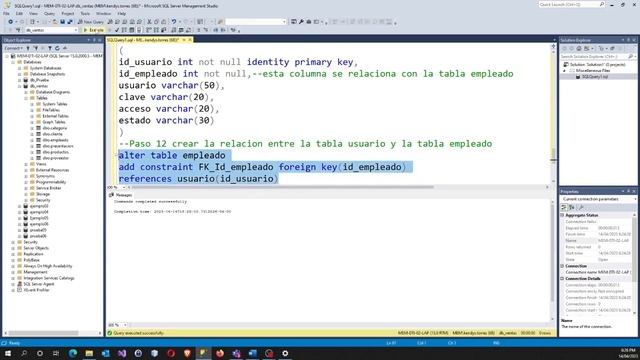Select the Views folder
Image resolution: width=640 pixels, height=360 pixels.
41,164
